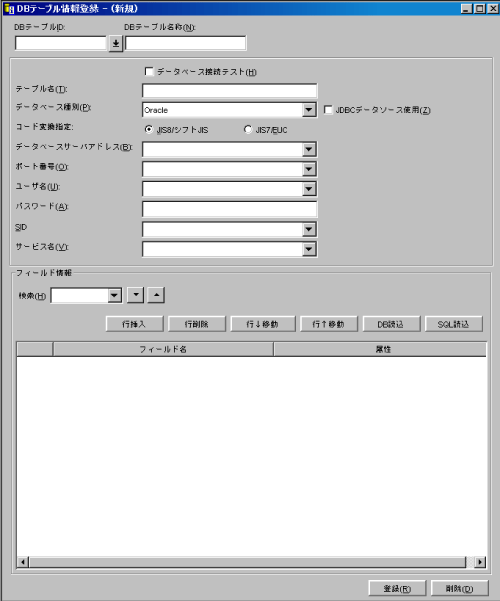Click the 行挿入 button
The height and width of the screenshot is (601, 500).
(135, 324)
